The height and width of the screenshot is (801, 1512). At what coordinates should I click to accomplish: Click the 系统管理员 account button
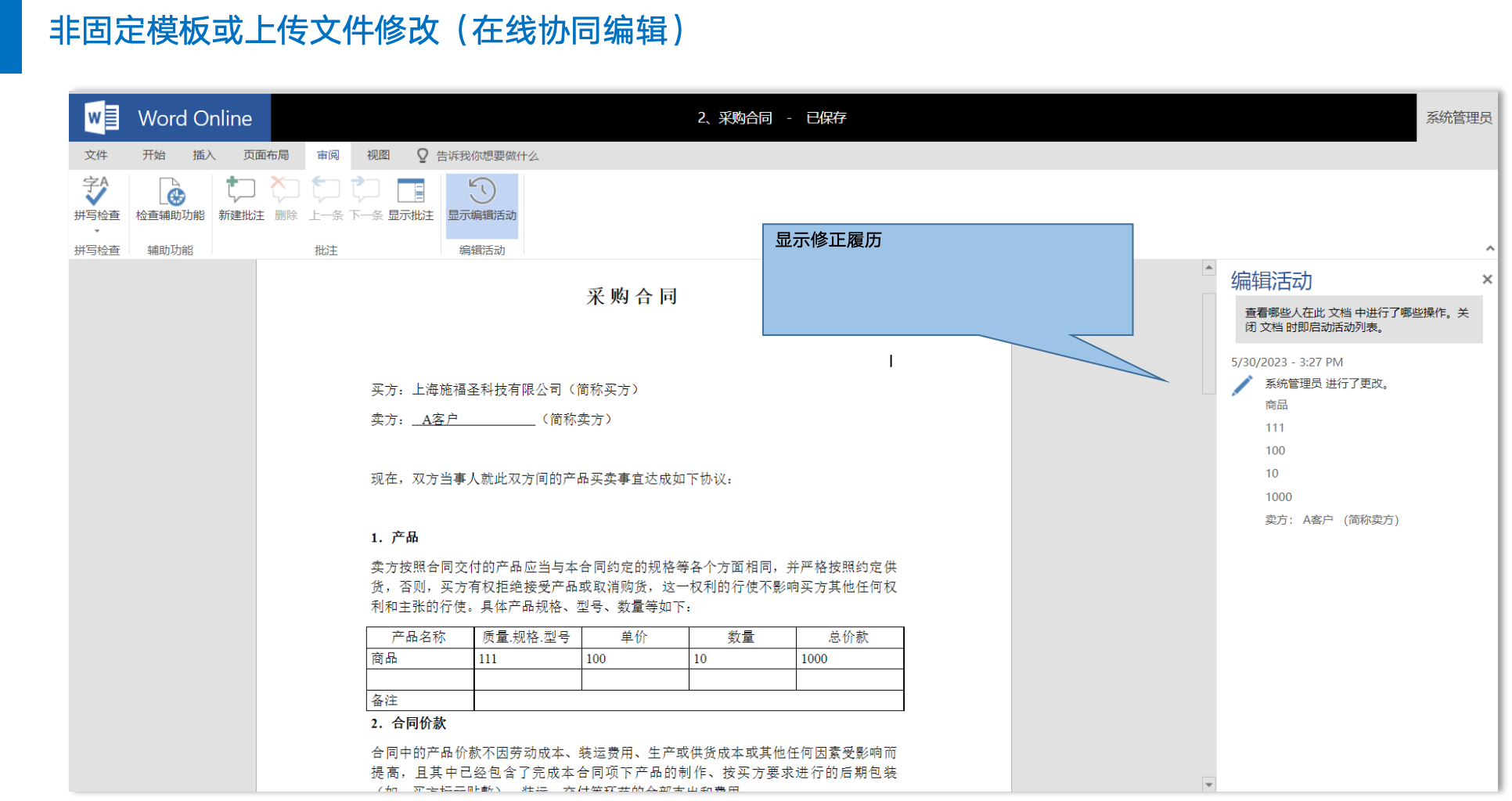point(1458,117)
